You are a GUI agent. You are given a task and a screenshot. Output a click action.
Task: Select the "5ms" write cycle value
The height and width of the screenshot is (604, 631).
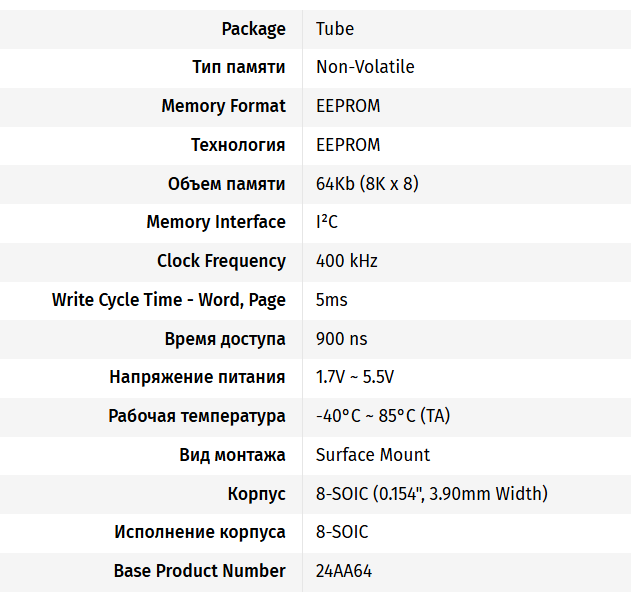332,300
